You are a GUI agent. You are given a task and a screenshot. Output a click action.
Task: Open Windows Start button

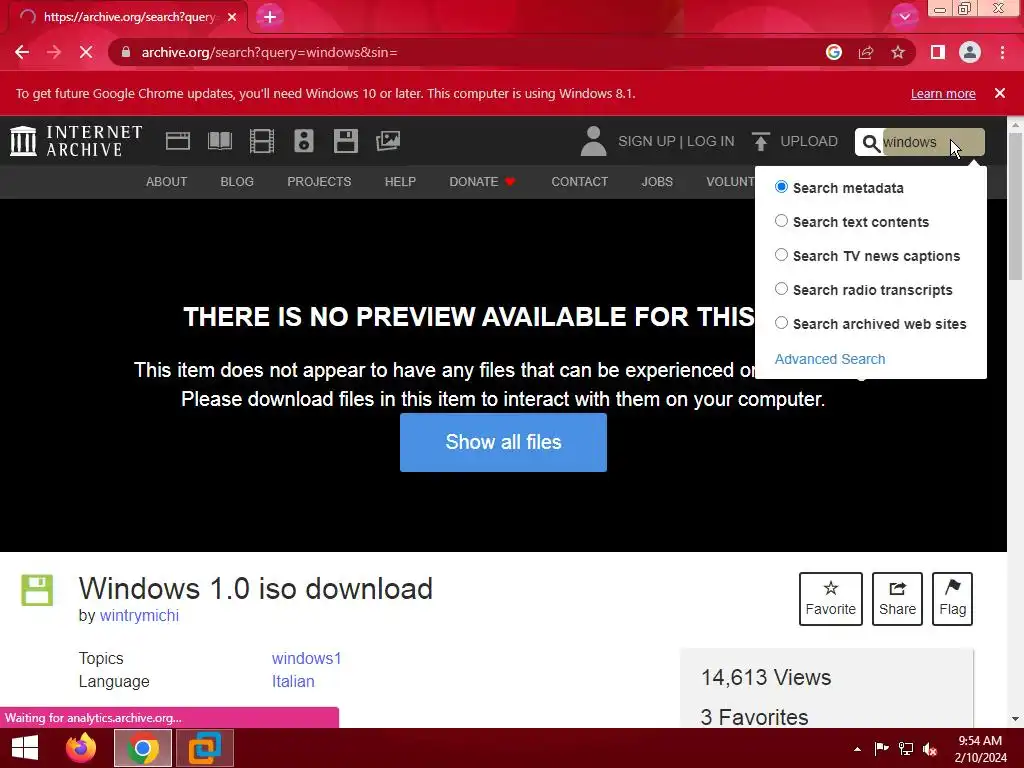tap(25, 748)
